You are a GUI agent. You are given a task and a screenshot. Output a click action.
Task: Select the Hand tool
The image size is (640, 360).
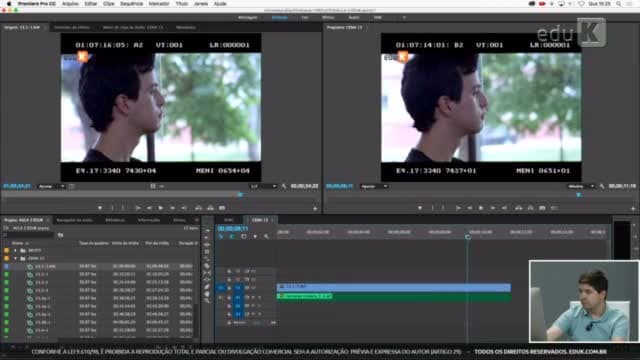tap(207, 293)
